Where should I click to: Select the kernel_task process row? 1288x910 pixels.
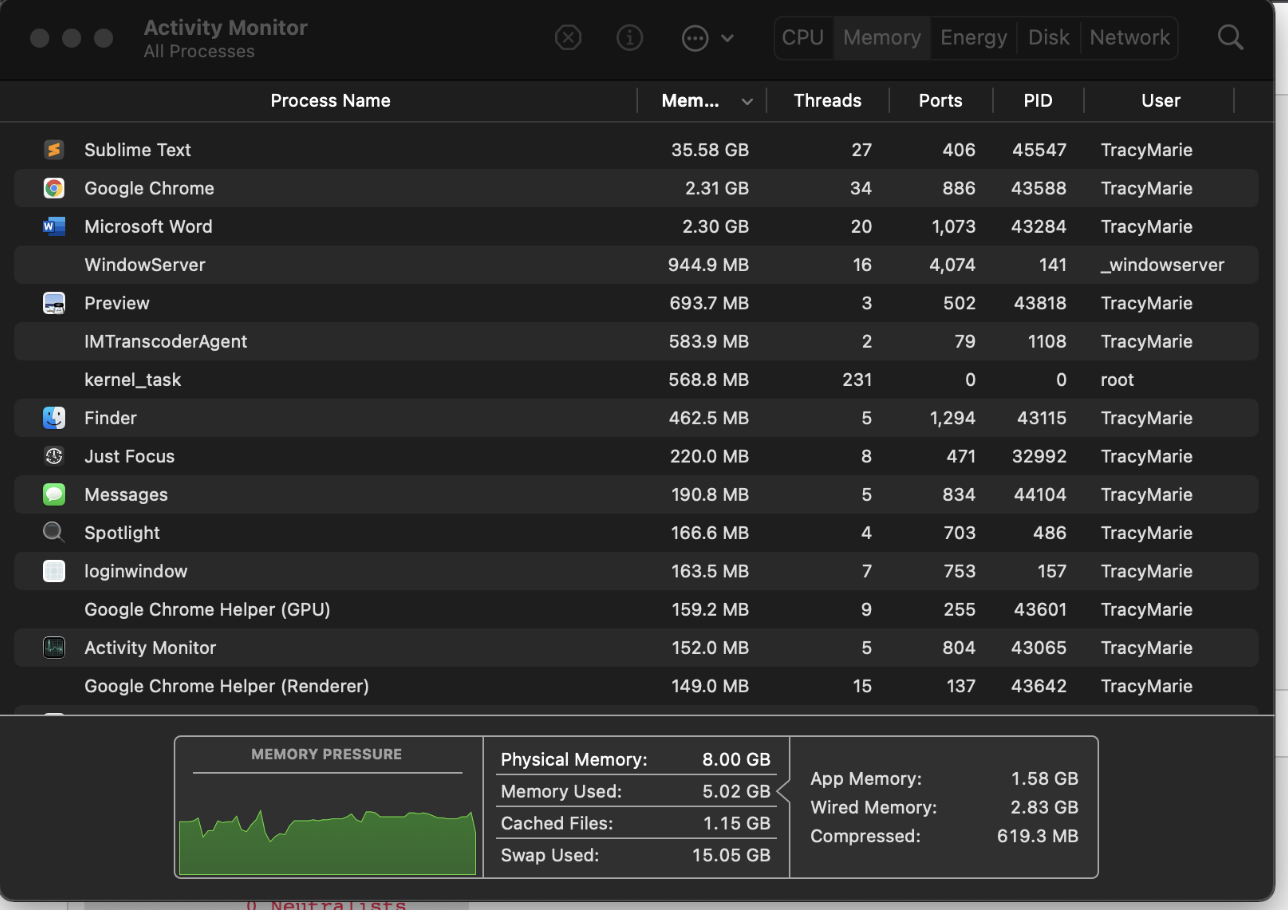133,380
